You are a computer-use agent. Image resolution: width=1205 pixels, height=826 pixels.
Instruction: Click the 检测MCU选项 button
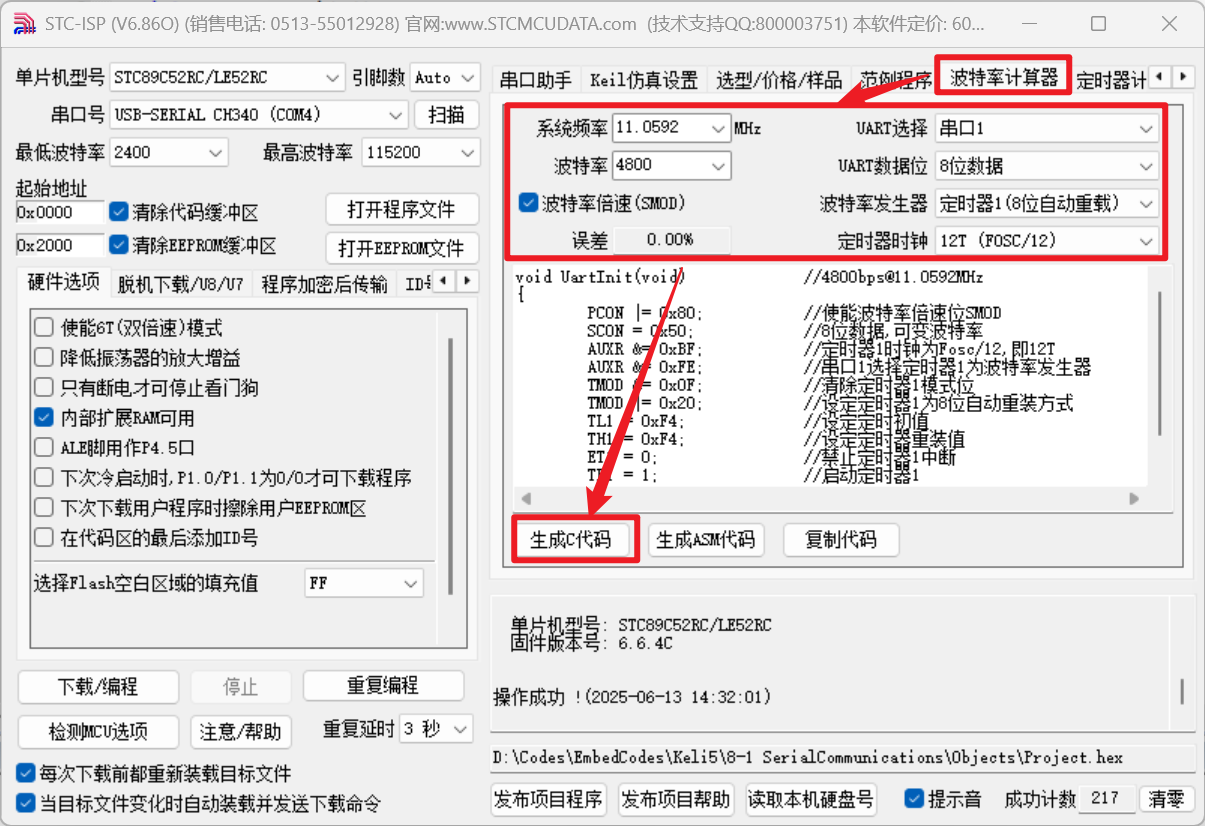click(98, 732)
